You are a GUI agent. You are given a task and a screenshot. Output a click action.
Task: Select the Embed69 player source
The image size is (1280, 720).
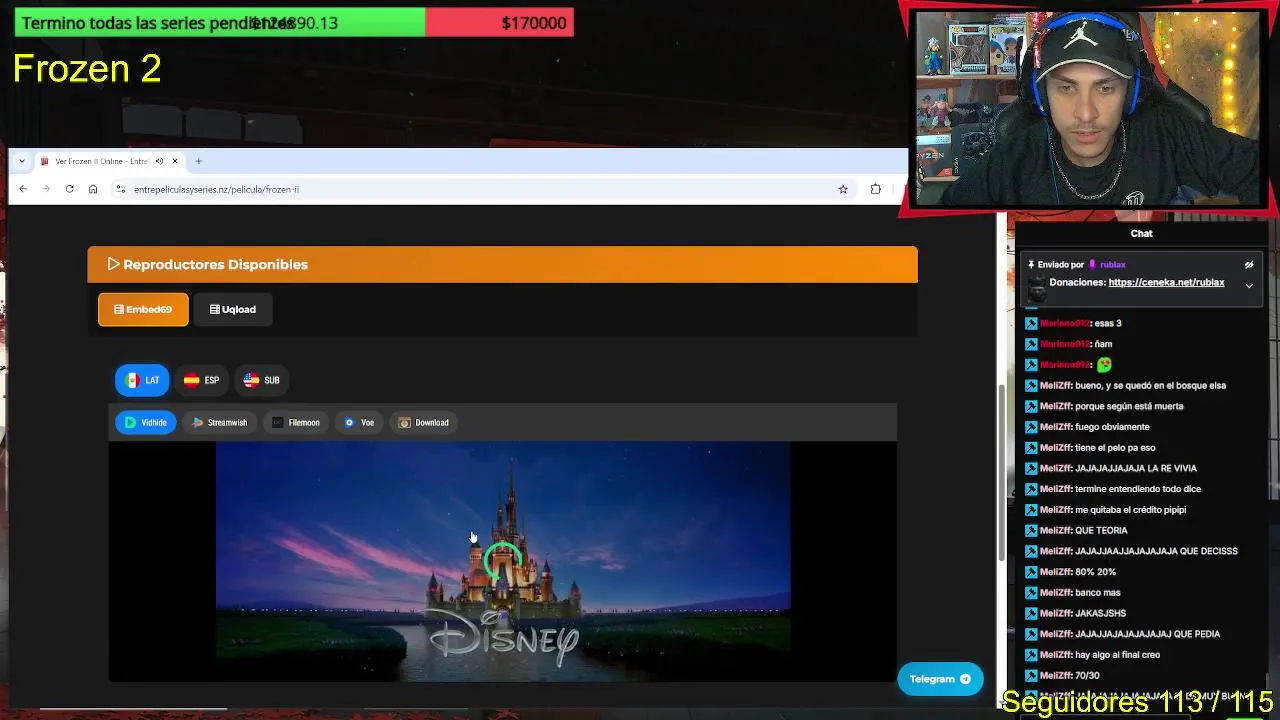click(x=143, y=310)
